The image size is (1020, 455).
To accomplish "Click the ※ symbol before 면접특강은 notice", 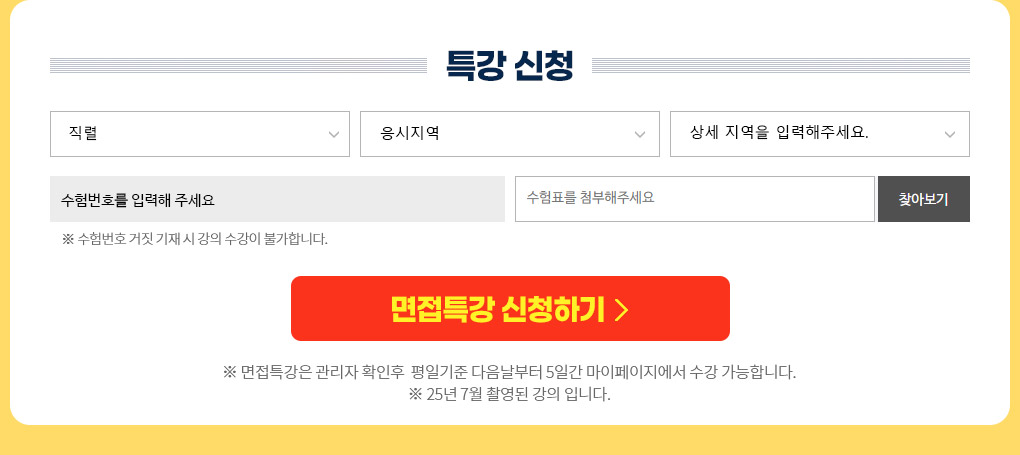I will (230, 372).
